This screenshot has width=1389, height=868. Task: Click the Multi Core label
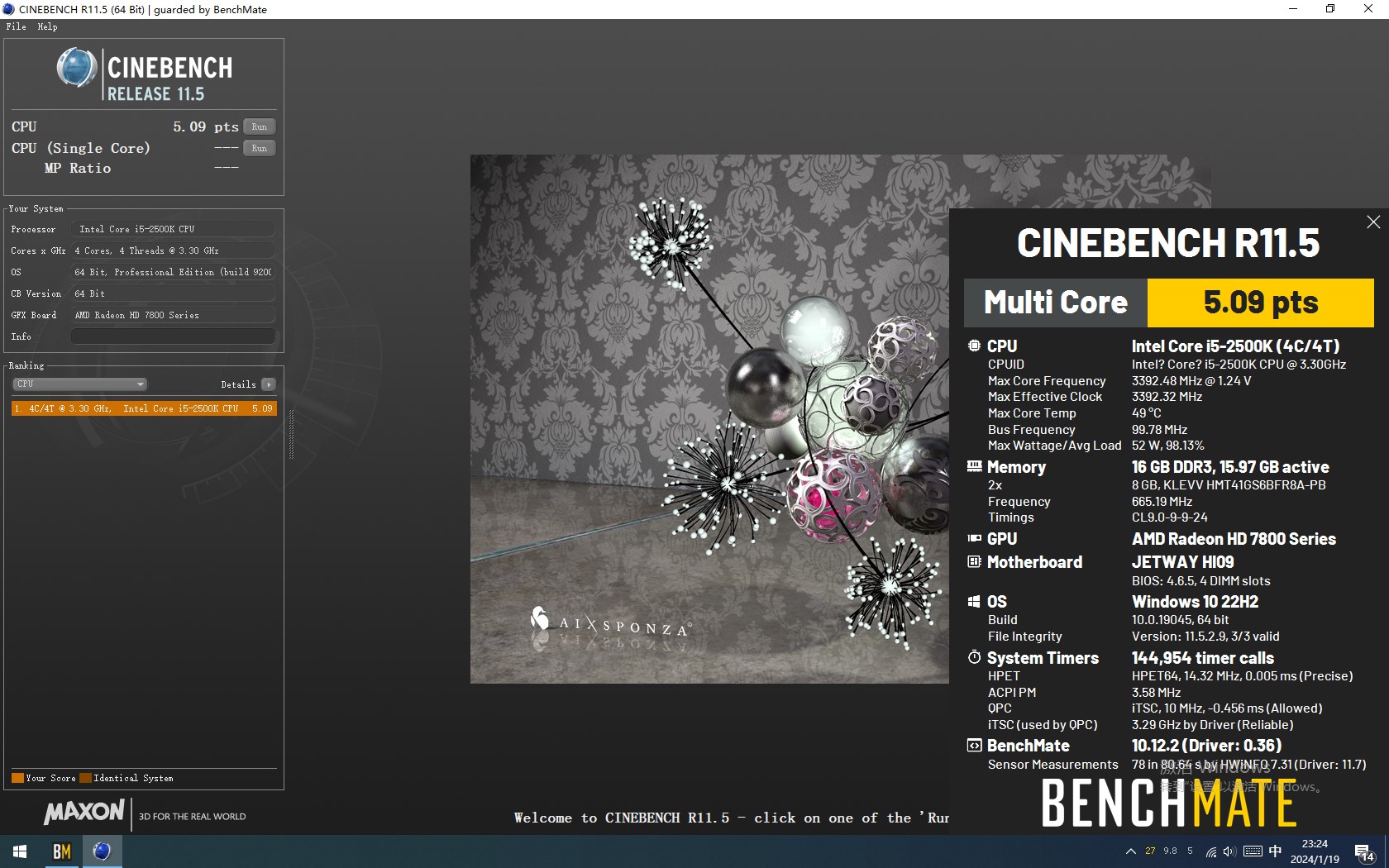pyautogui.click(x=1056, y=303)
